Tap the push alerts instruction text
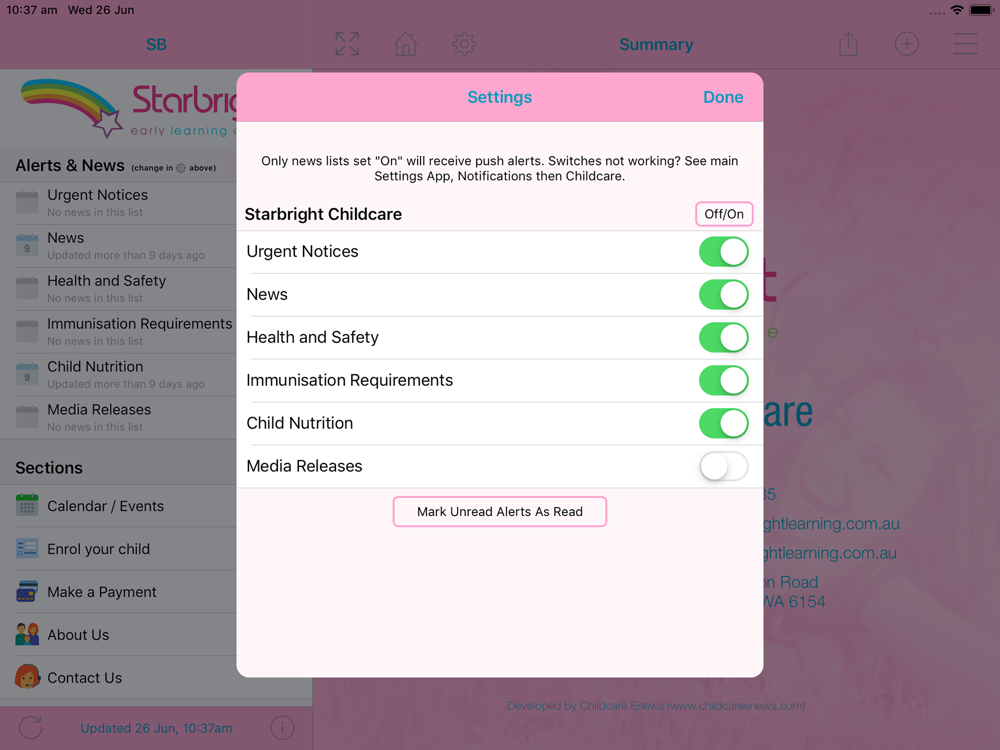Viewport: 1000px width, 750px height. (499, 168)
